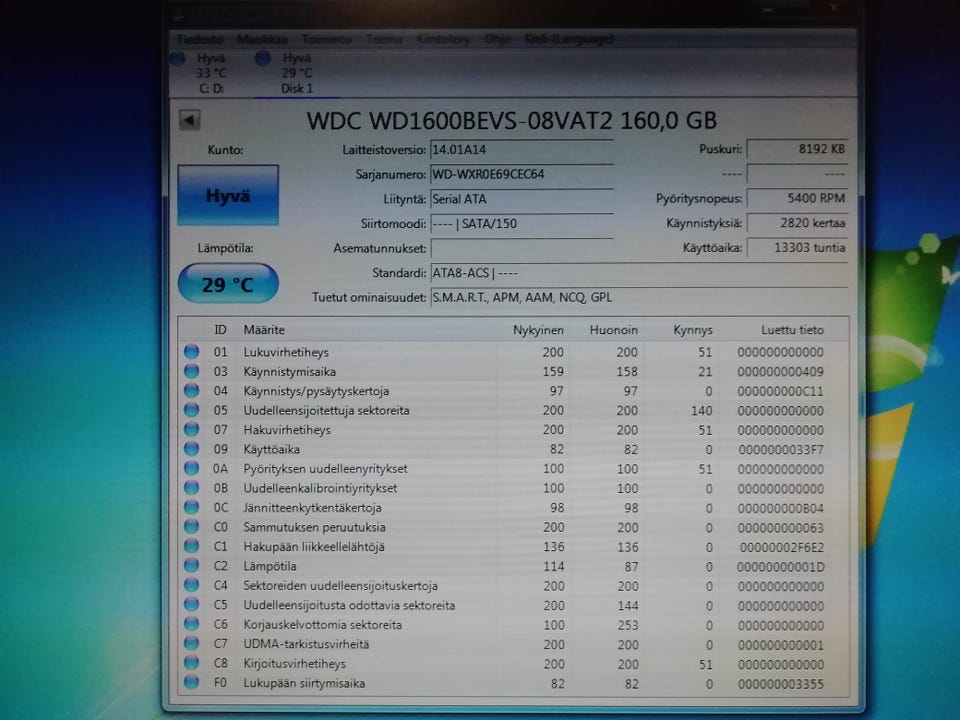Click the ID column header
Viewport: 960px width, 720px height.
220,330
